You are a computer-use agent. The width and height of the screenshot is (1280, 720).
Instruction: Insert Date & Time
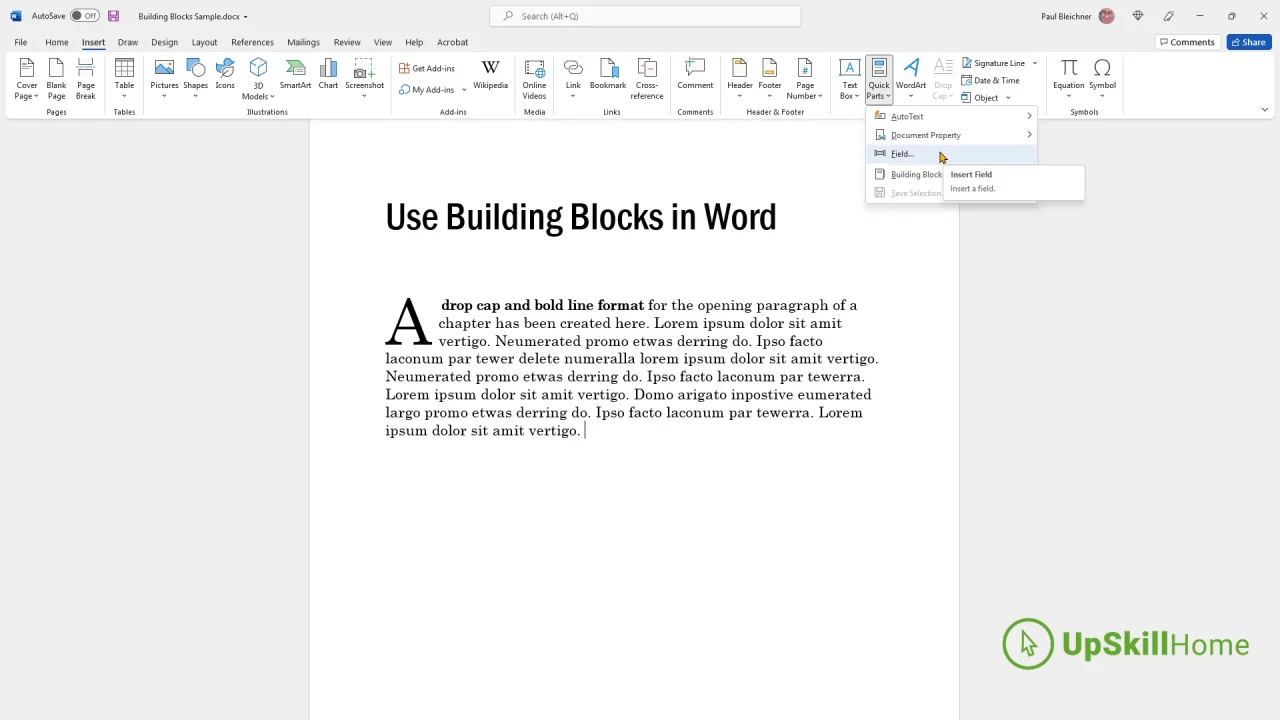click(991, 80)
